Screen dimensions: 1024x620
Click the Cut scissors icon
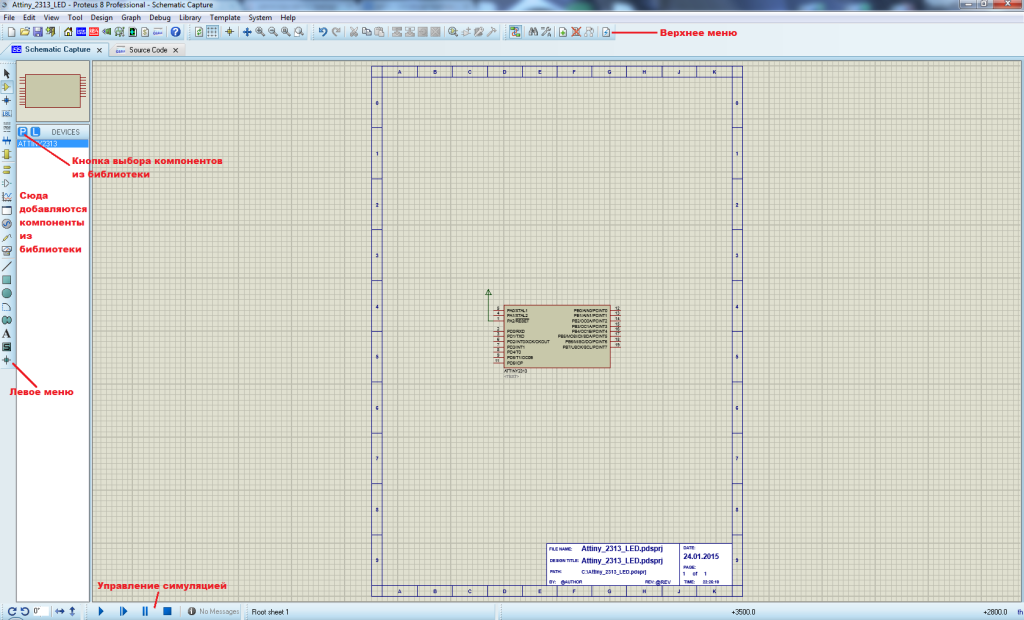[x=353, y=32]
